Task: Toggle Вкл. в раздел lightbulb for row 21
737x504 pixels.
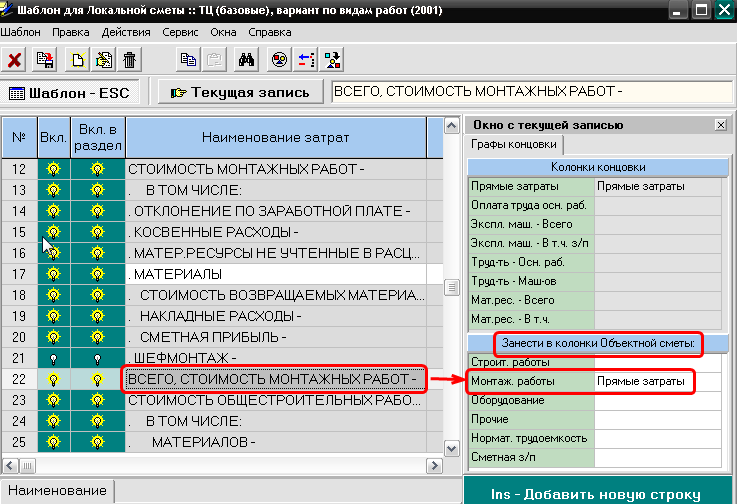Action: tap(97, 358)
